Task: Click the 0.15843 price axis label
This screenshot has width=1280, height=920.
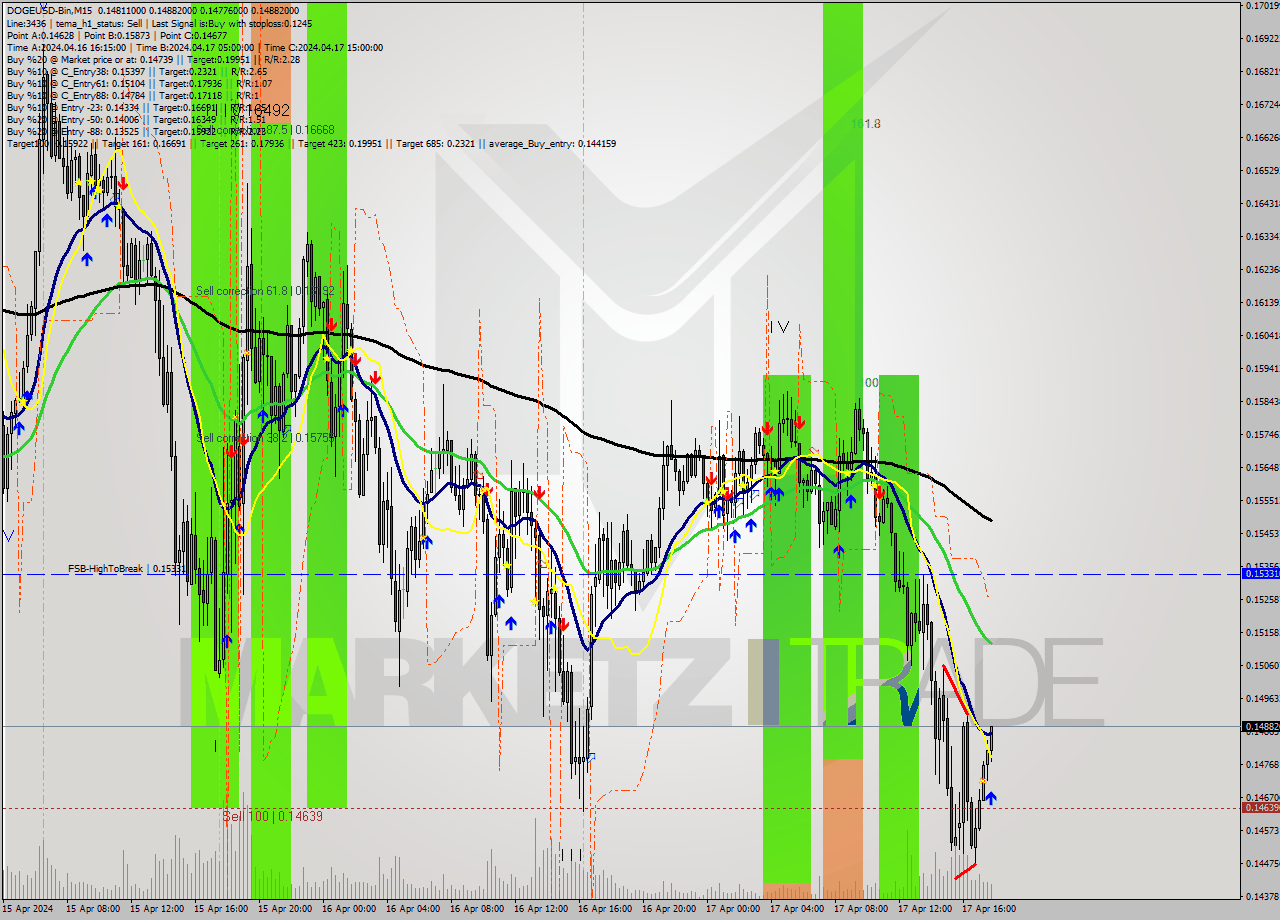Action: point(1262,401)
